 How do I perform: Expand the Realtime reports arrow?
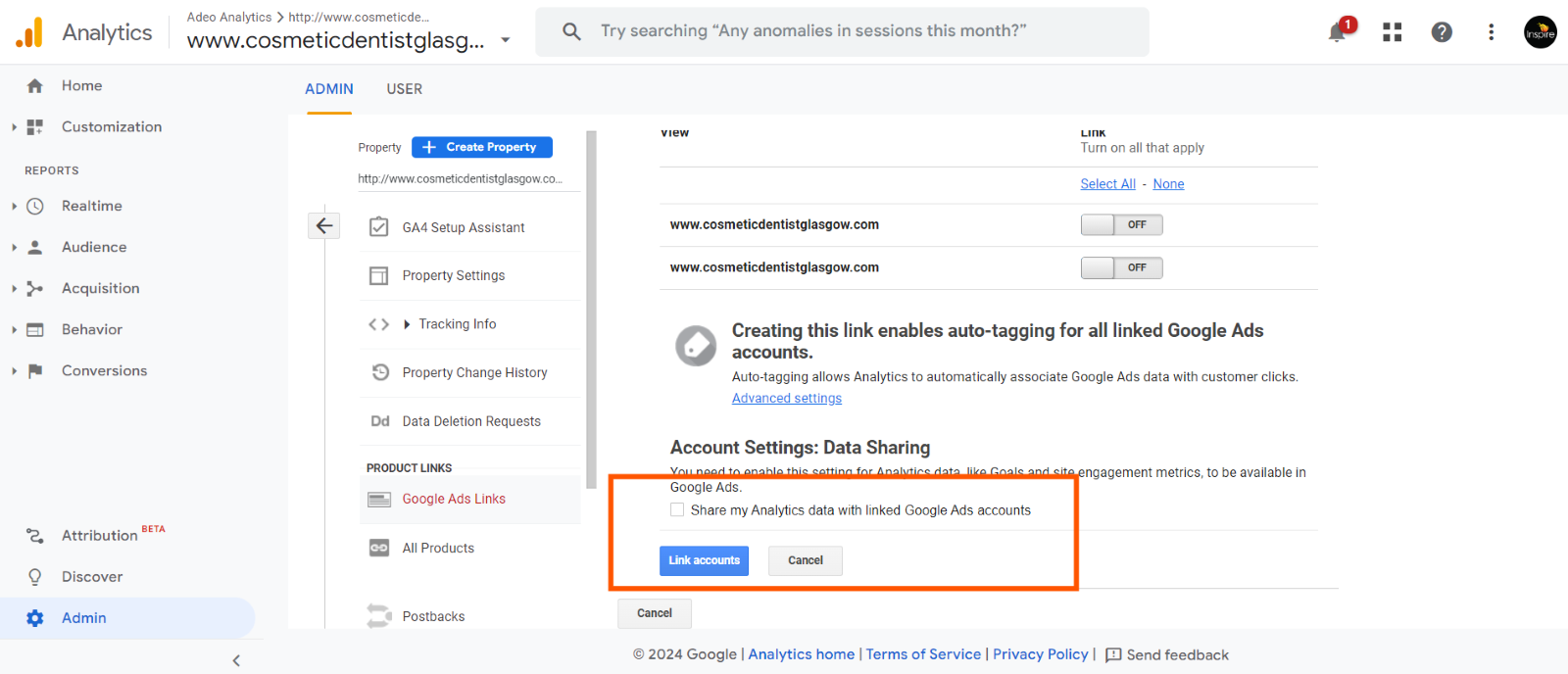pyautogui.click(x=14, y=207)
